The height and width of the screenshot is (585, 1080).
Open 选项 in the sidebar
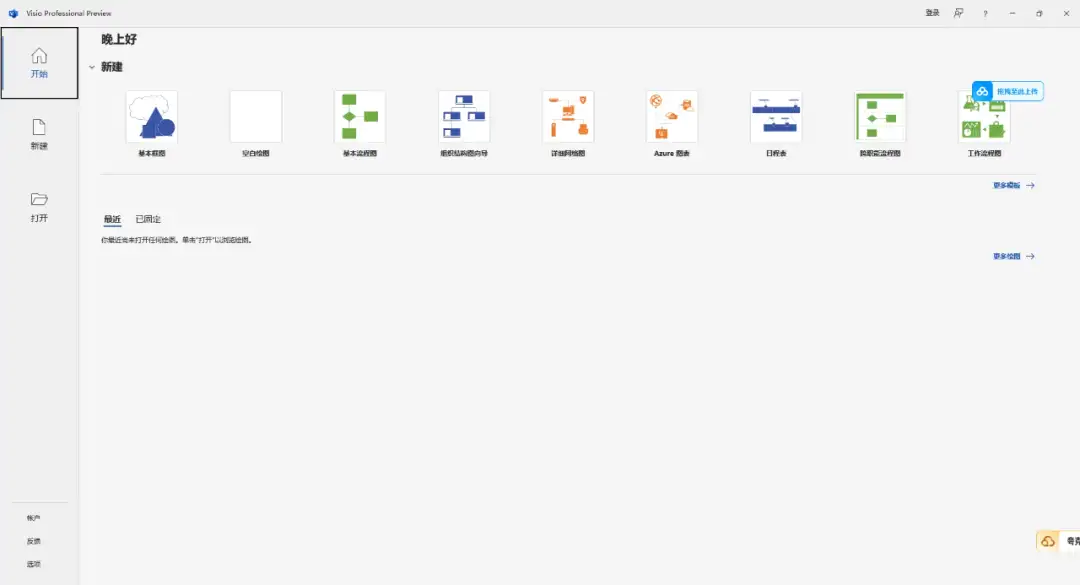34,564
